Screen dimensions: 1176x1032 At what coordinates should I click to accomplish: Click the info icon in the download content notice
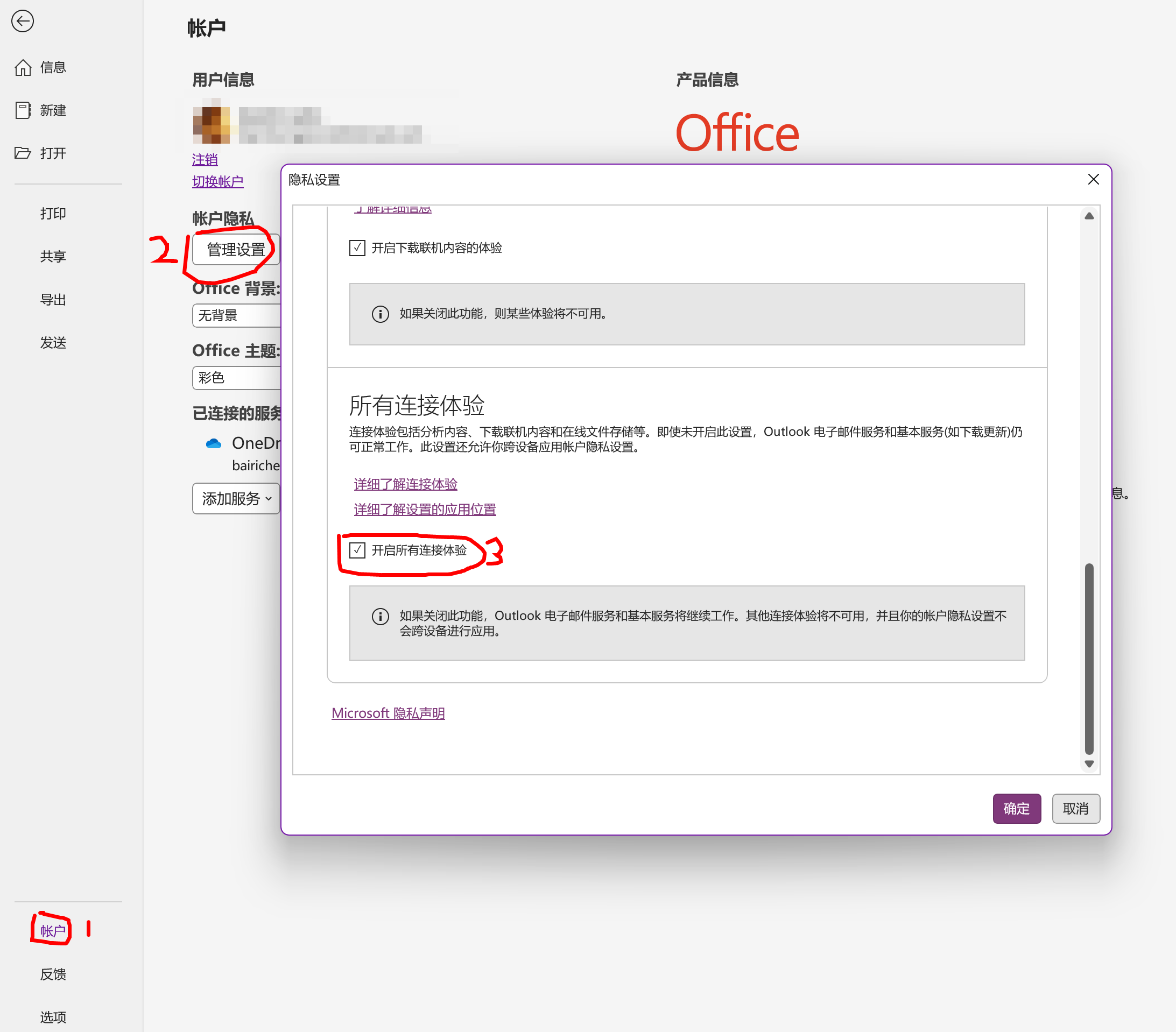(380, 314)
